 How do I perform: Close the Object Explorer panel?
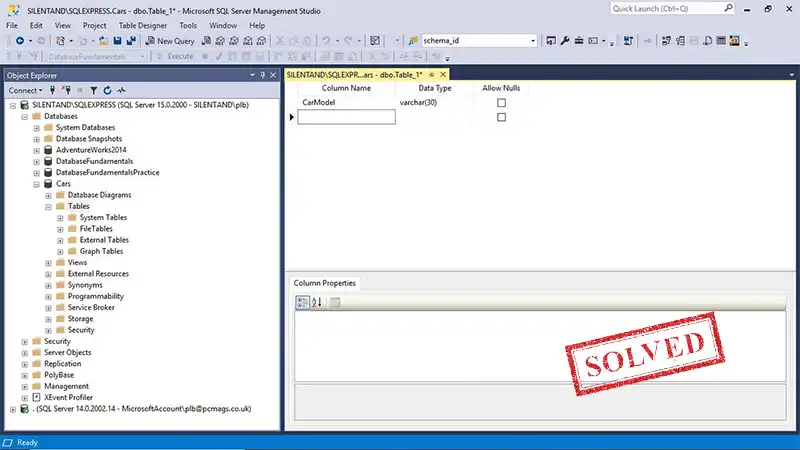(x=273, y=75)
